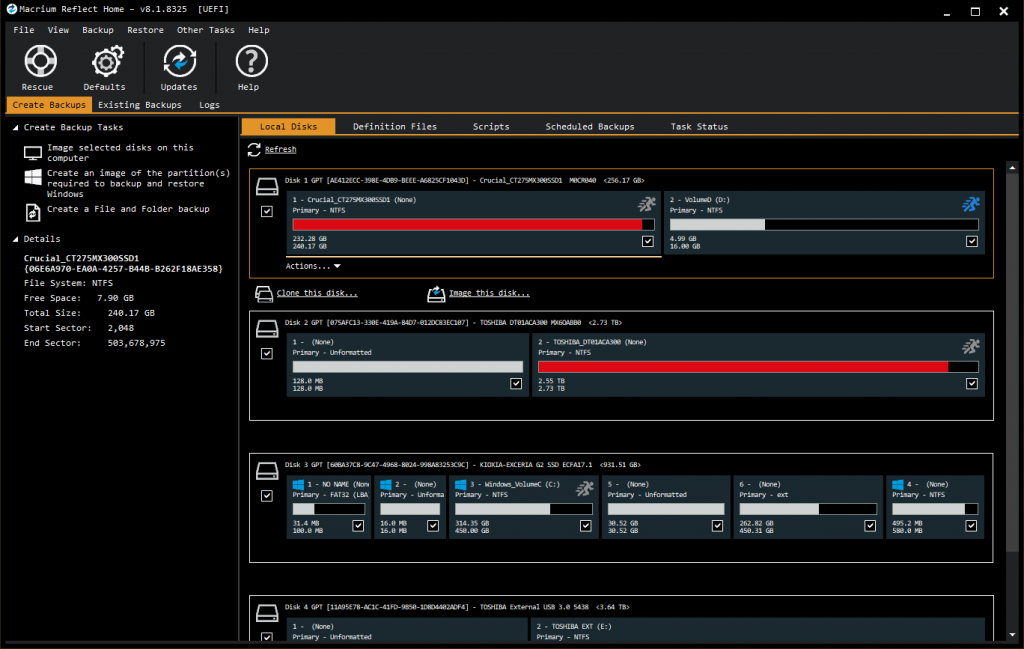Open the Rescue media tool
The image size is (1024, 649).
[x=40, y=61]
